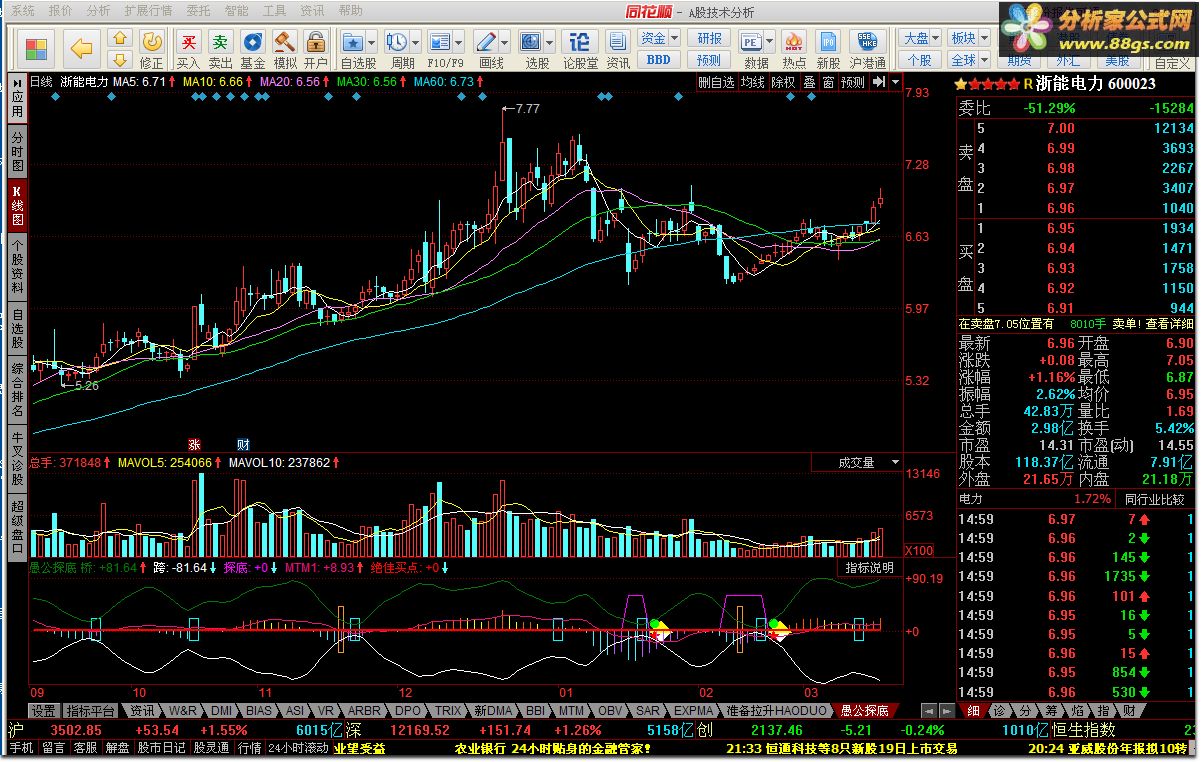Click the down arrow navigation icon
Image resolution: width=1201 pixels, height=762 pixels.
point(119,60)
